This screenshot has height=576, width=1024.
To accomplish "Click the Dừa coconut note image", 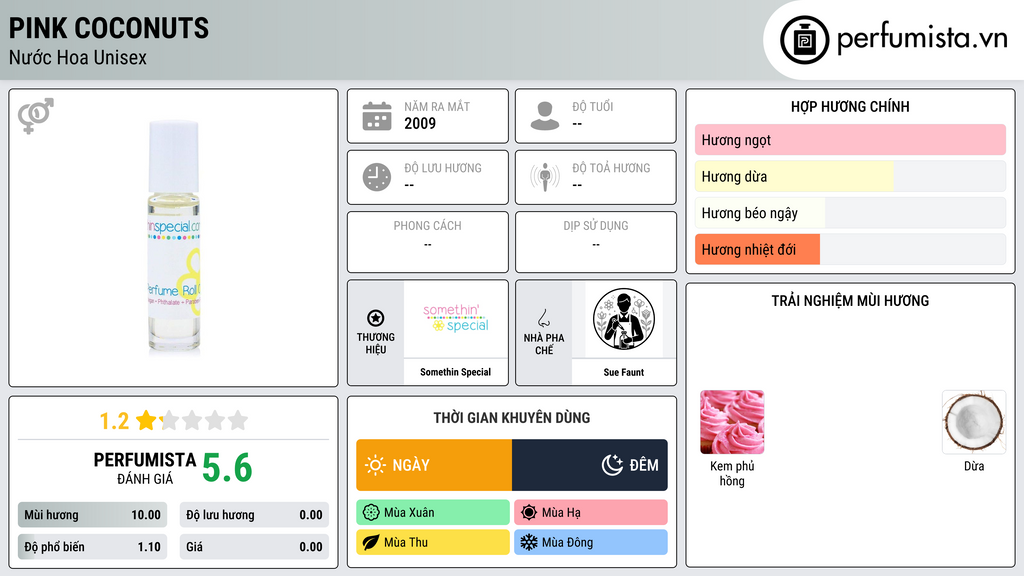I will (974, 422).
